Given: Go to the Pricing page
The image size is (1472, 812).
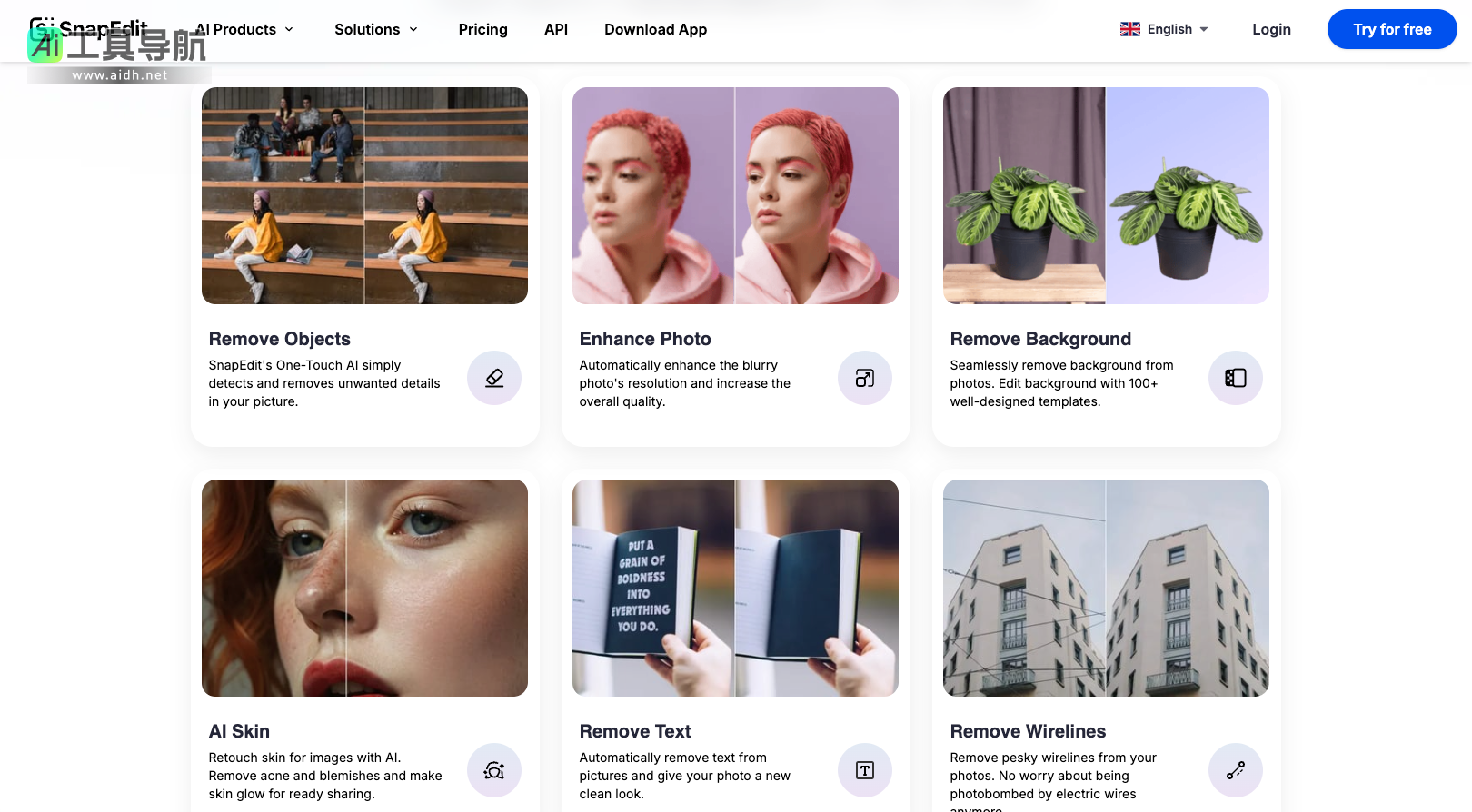Looking at the screenshot, I should coord(482,29).
